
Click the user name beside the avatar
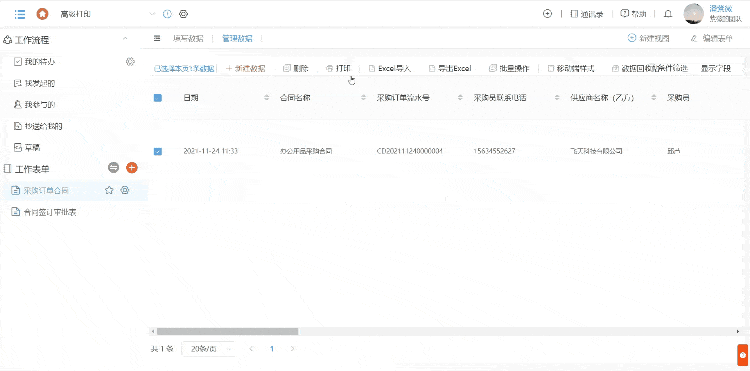721,9
